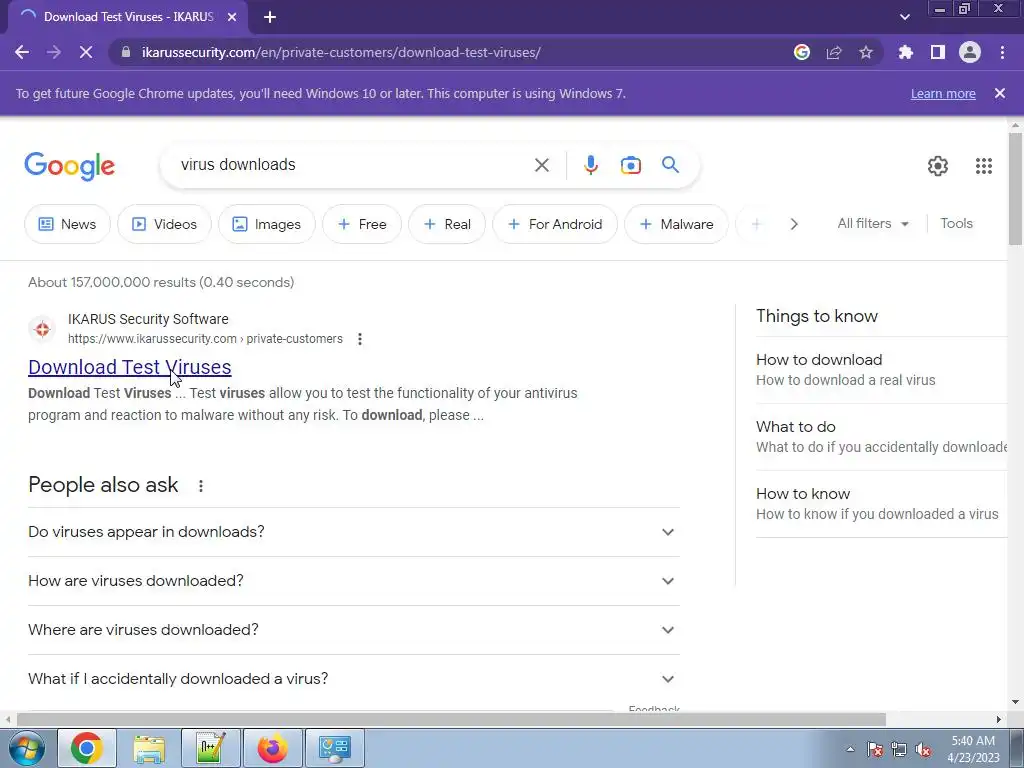Image resolution: width=1024 pixels, height=768 pixels.
Task: Open the Download Test Viruses result link
Action: 129,367
